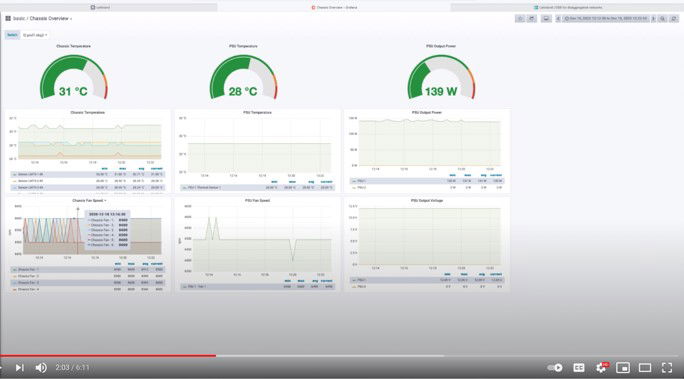This screenshot has height=379, width=684.
Task: Open the PSU Temperature graph panel title
Action: pyautogui.click(x=257, y=113)
